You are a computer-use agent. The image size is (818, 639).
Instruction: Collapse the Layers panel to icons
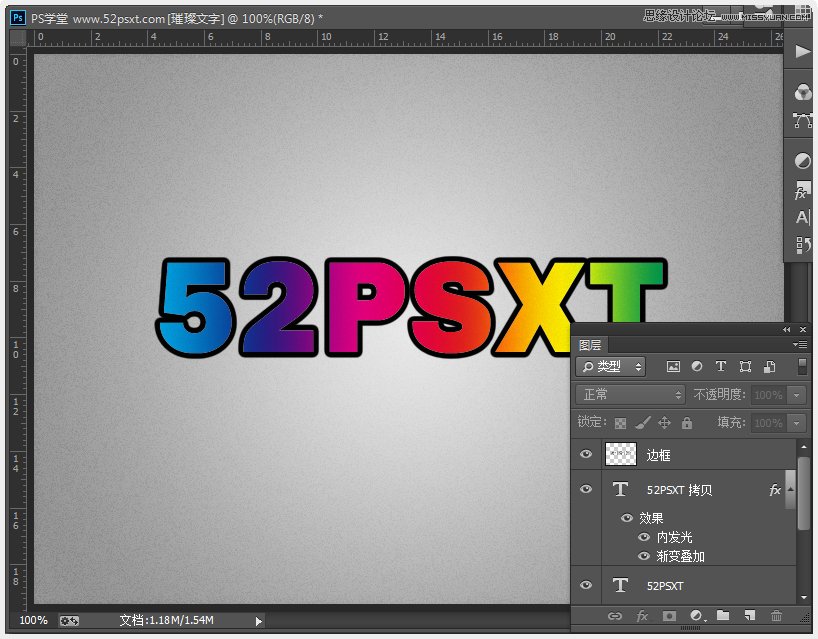click(786, 330)
